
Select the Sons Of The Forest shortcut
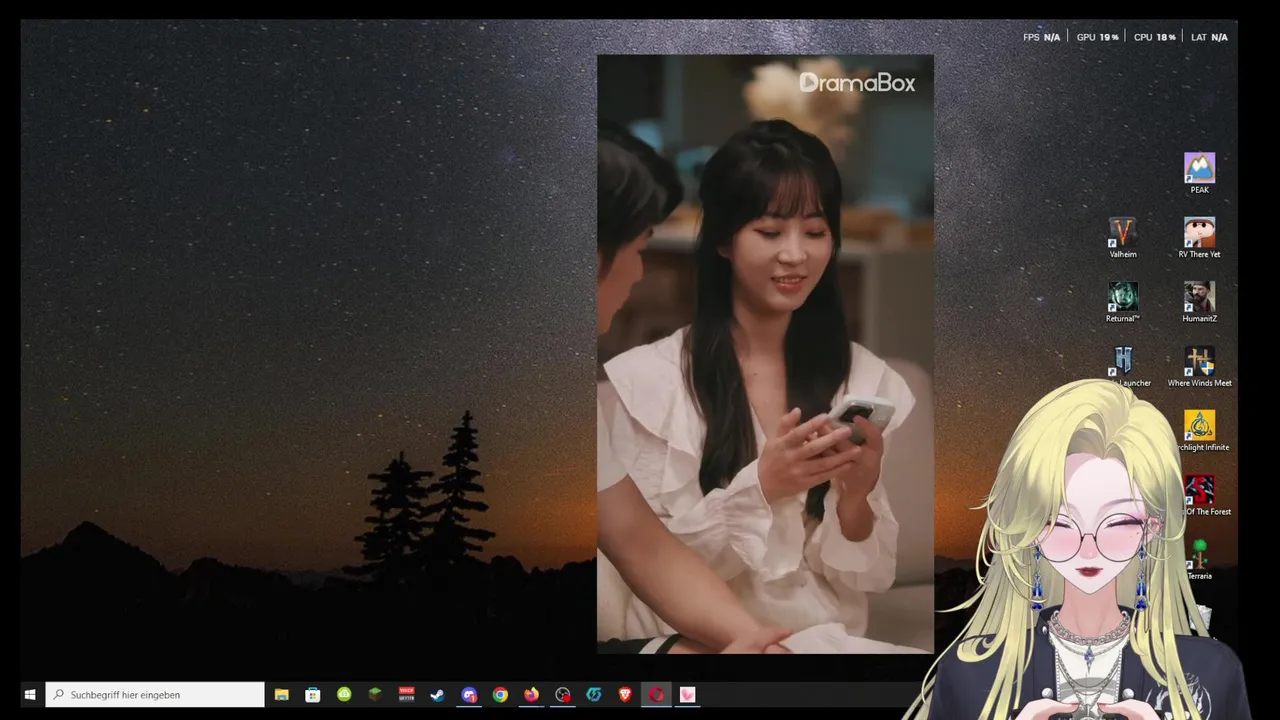(1200, 495)
